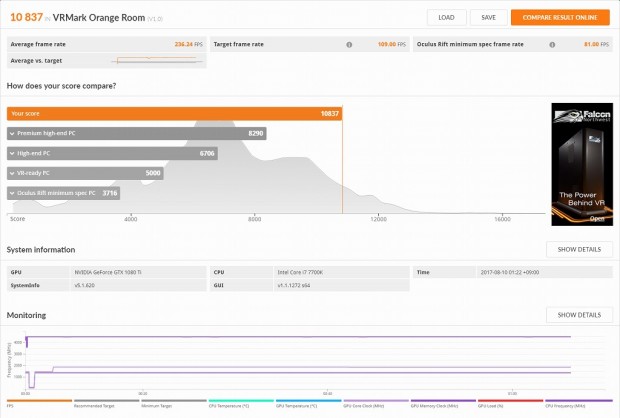620x418 pixels.
Task: Click the 3716 Oculus minimum score
Action: (110, 193)
